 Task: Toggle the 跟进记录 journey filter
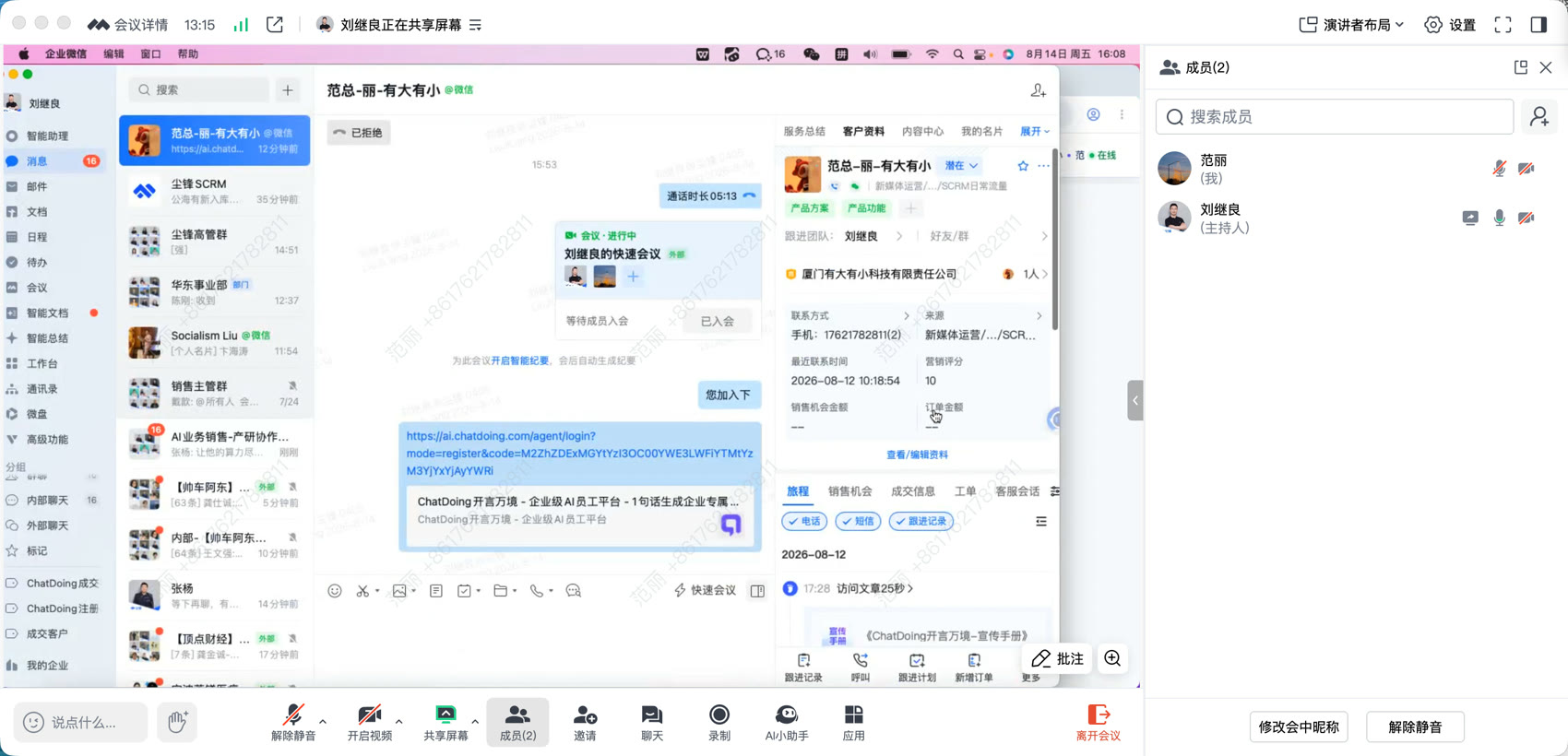(x=921, y=521)
